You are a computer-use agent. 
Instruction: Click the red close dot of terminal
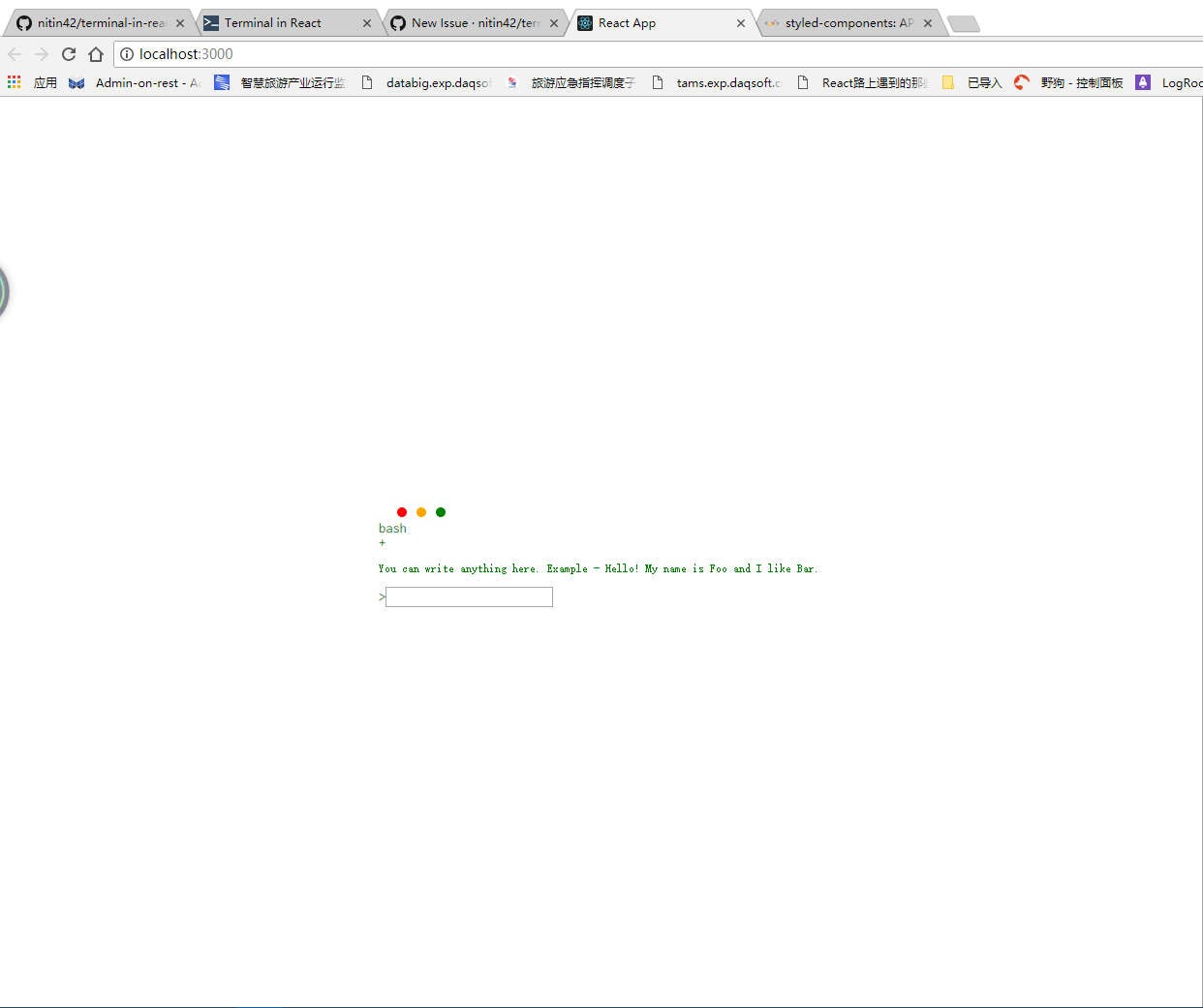(402, 512)
